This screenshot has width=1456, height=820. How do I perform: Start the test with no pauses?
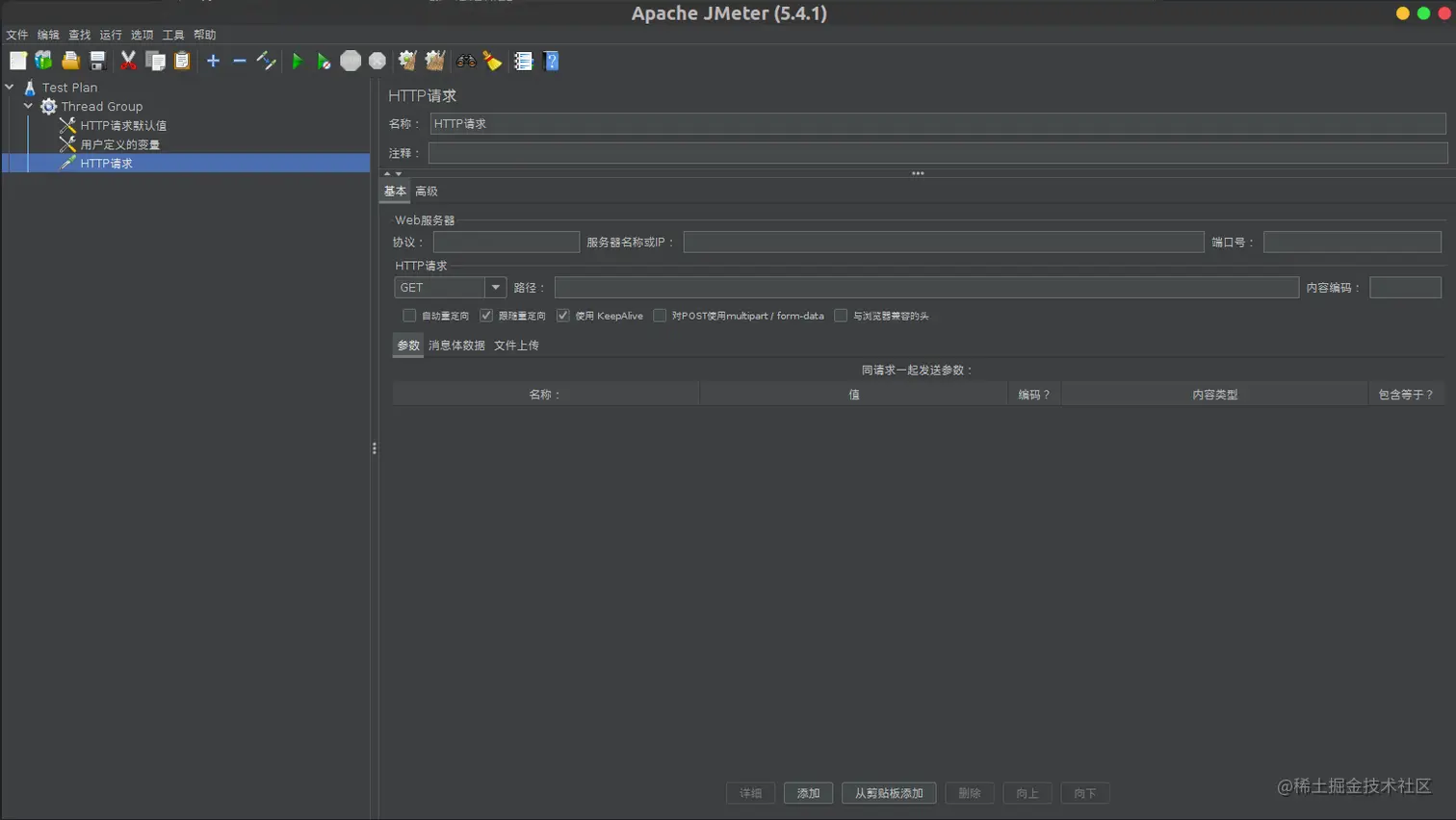pyautogui.click(x=324, y=61)
